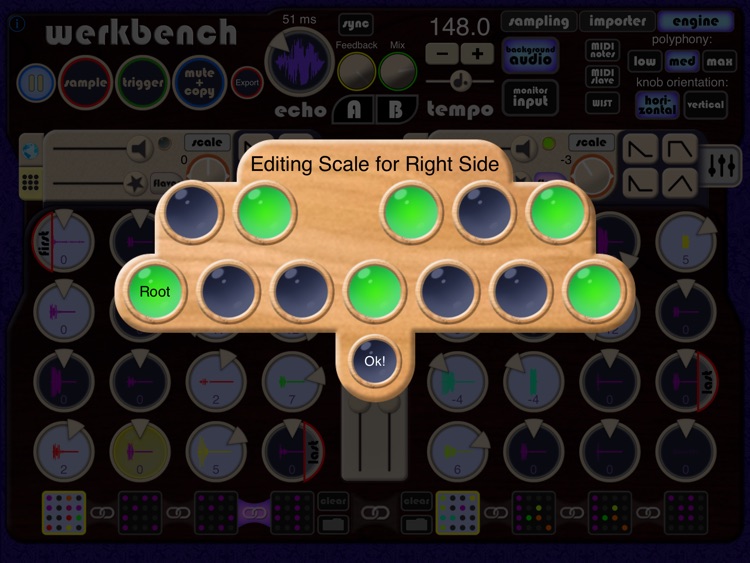Tap the small Export button

point(247,82)
